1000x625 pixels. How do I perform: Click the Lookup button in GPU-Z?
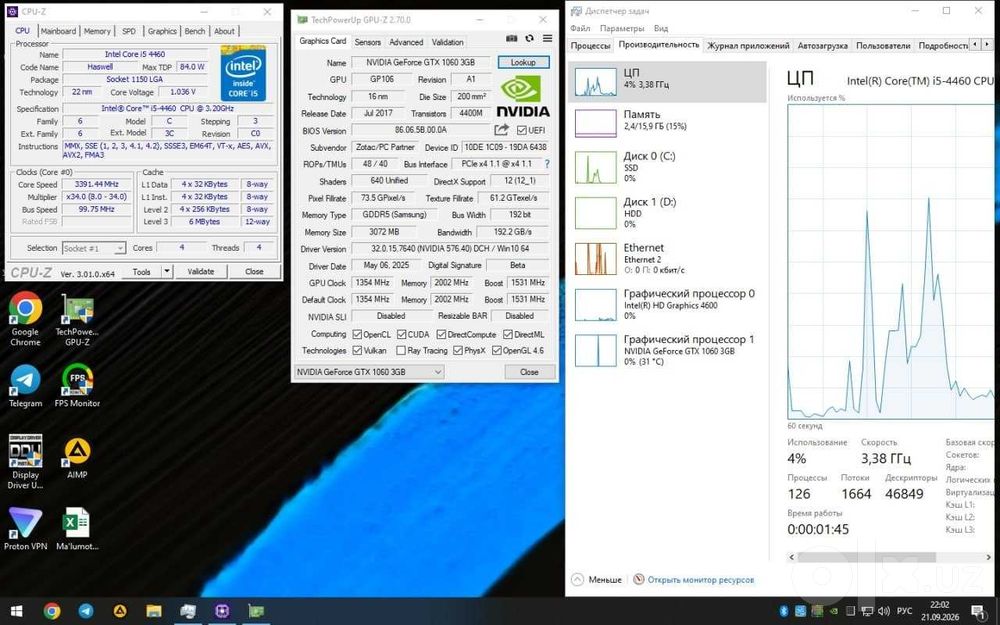pyautogui.click(x=523, y=62)
